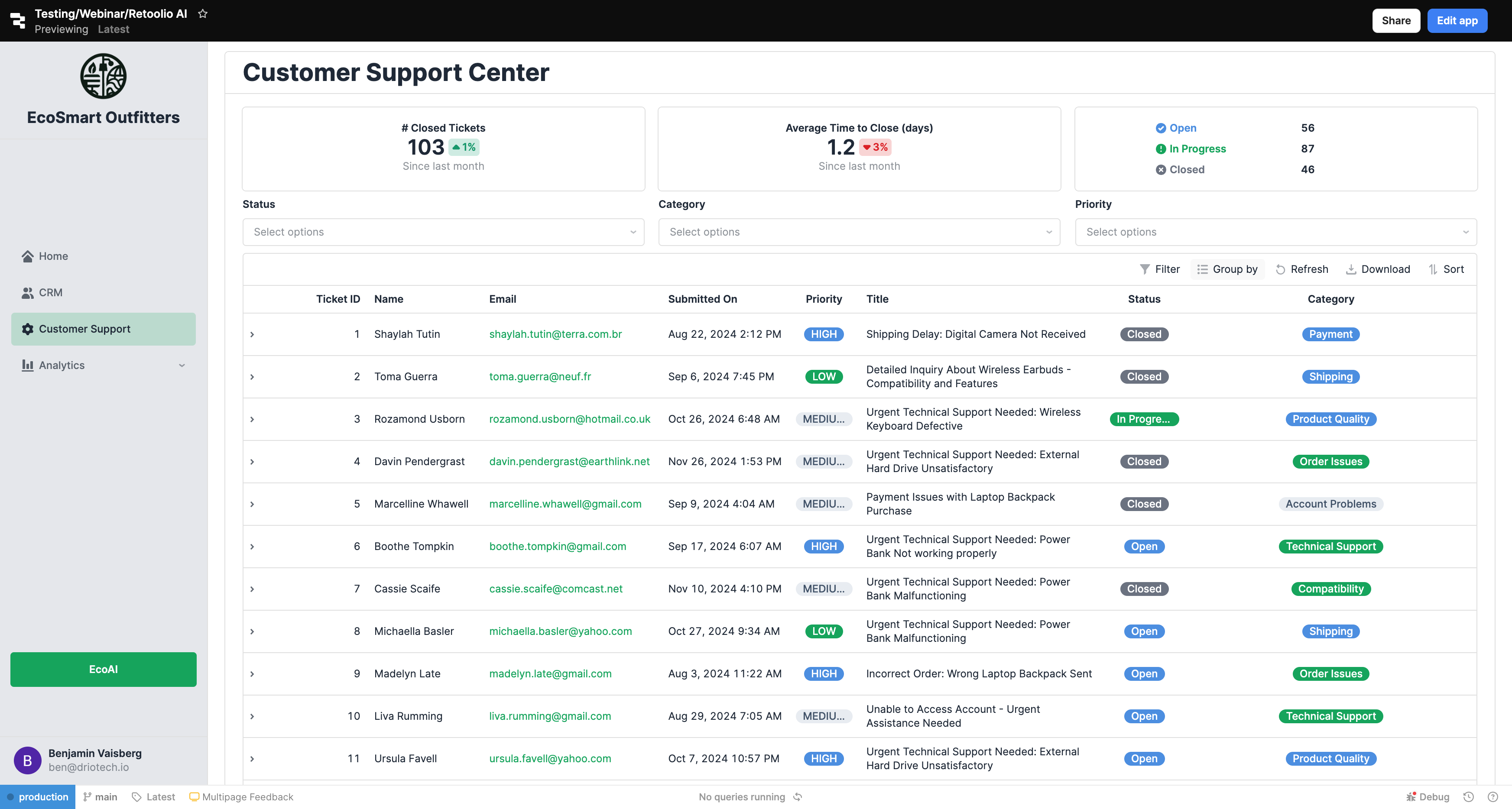Click the Latest tag icon
This screenshot has height=809, width=1512.
click(x=137, y=797)
